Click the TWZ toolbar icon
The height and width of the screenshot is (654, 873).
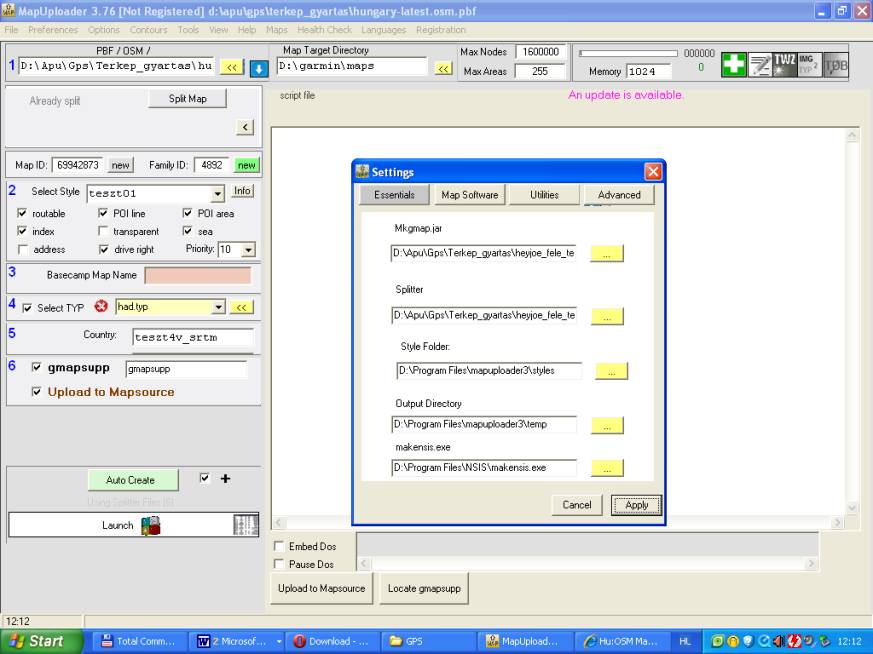pos(784,65)
